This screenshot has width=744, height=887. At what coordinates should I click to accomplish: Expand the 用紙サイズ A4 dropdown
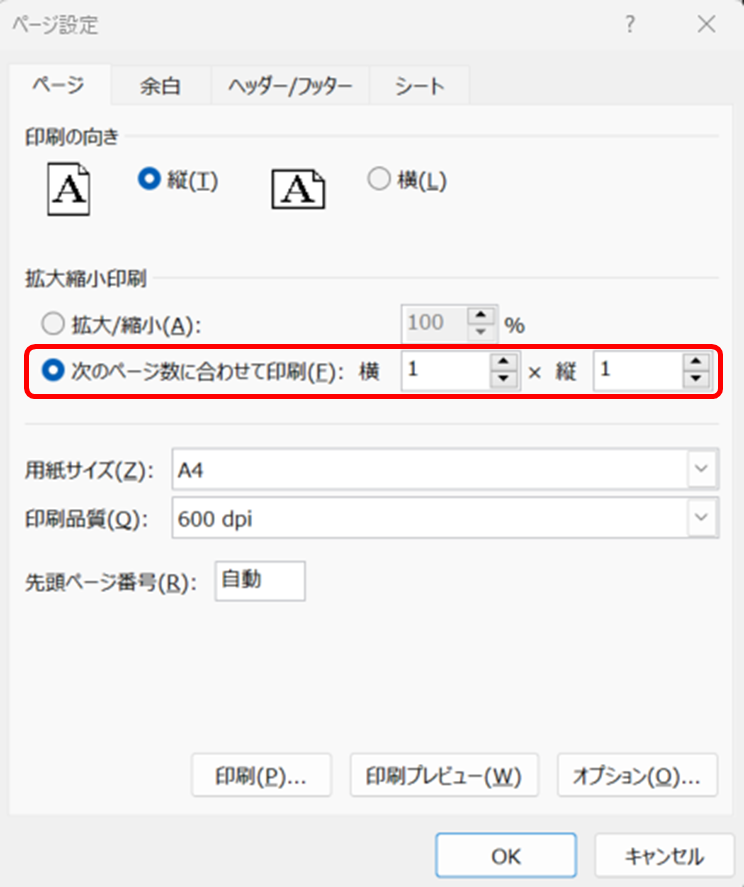[703, 468]
